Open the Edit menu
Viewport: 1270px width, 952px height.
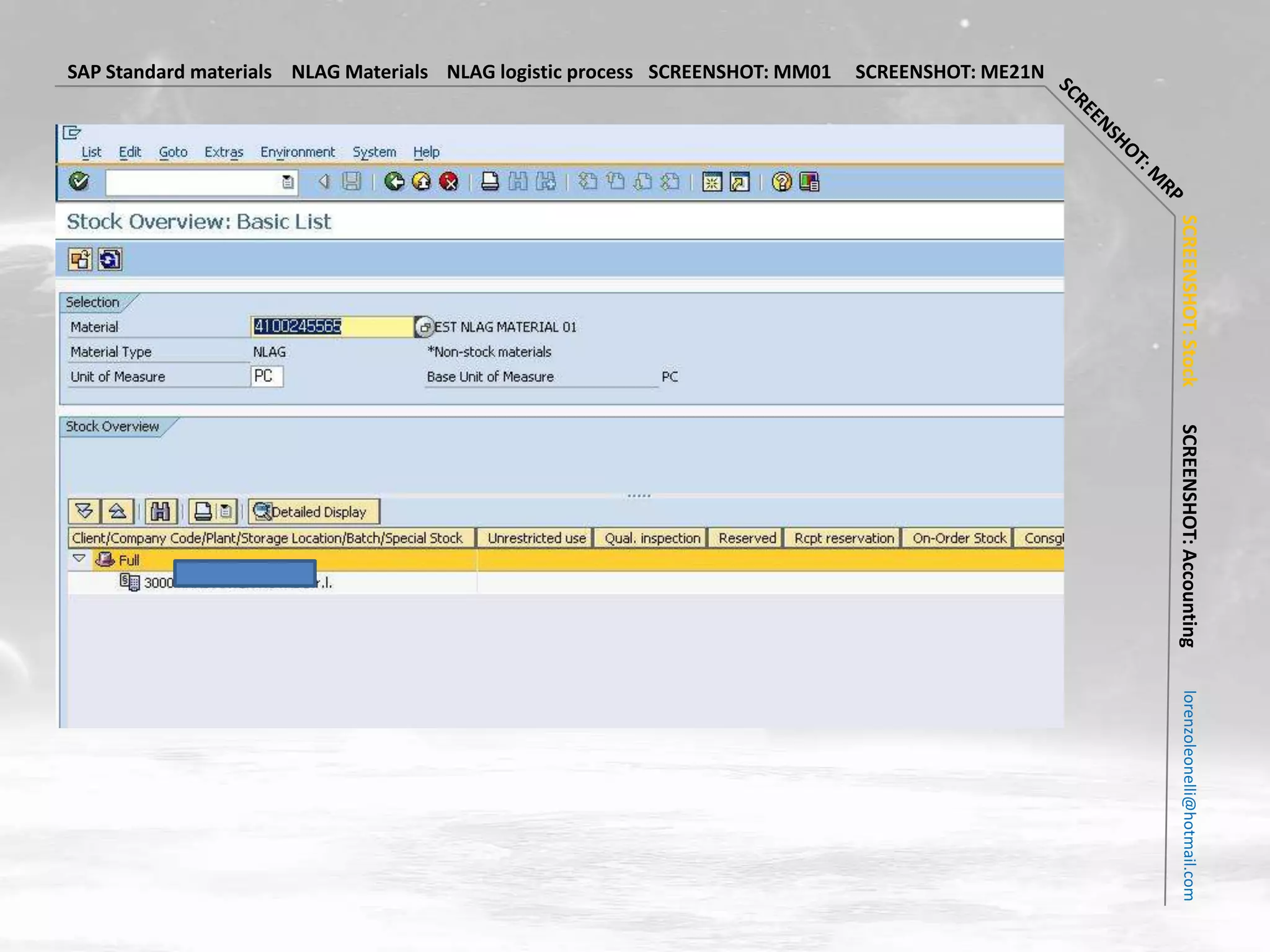130,152
